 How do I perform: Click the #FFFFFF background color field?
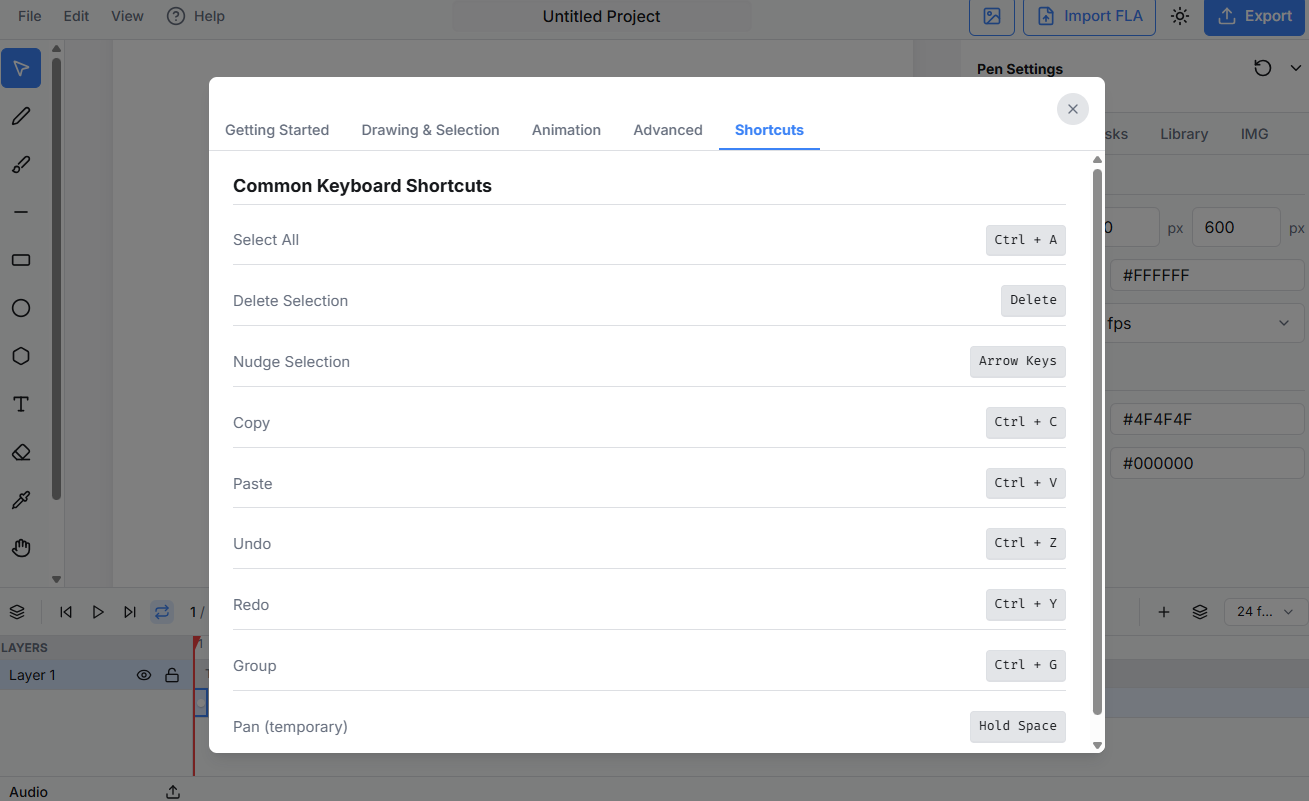pos(1205,275)
